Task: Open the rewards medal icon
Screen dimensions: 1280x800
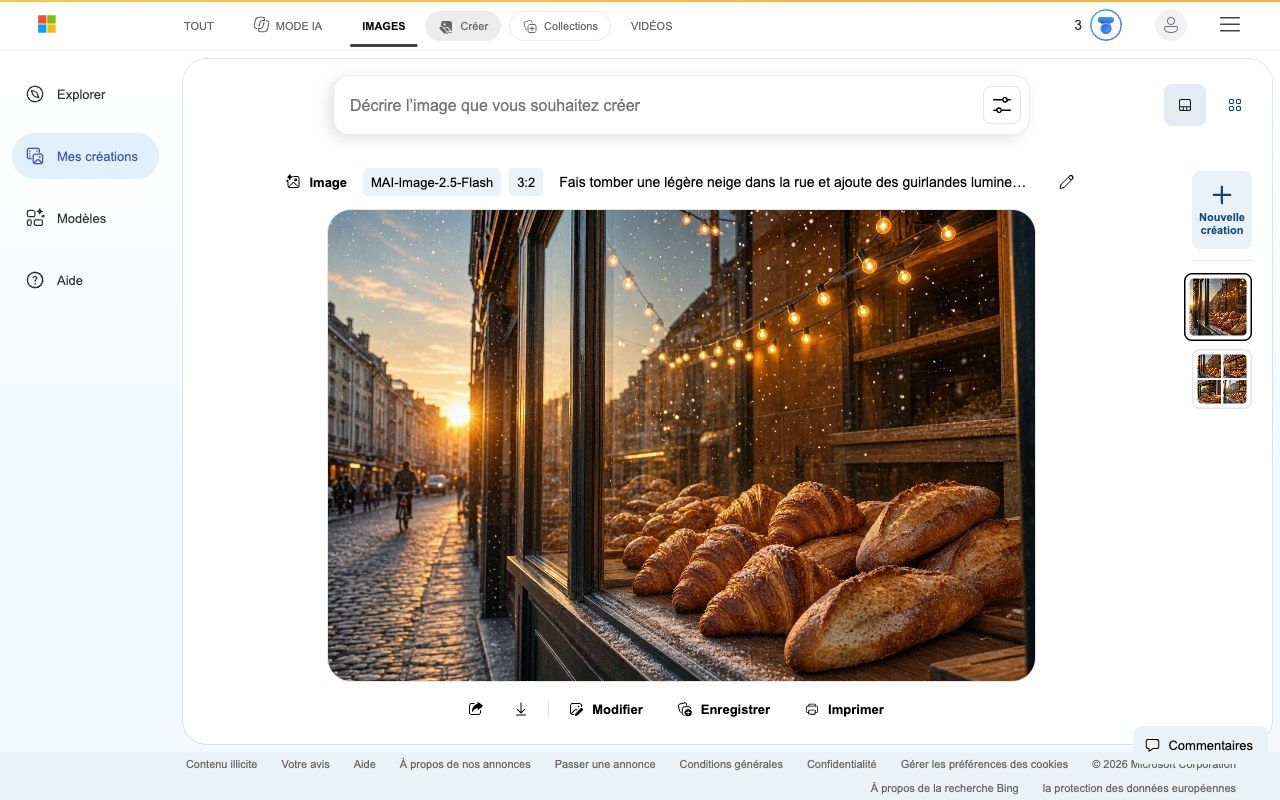Action: pos(1105,25)
